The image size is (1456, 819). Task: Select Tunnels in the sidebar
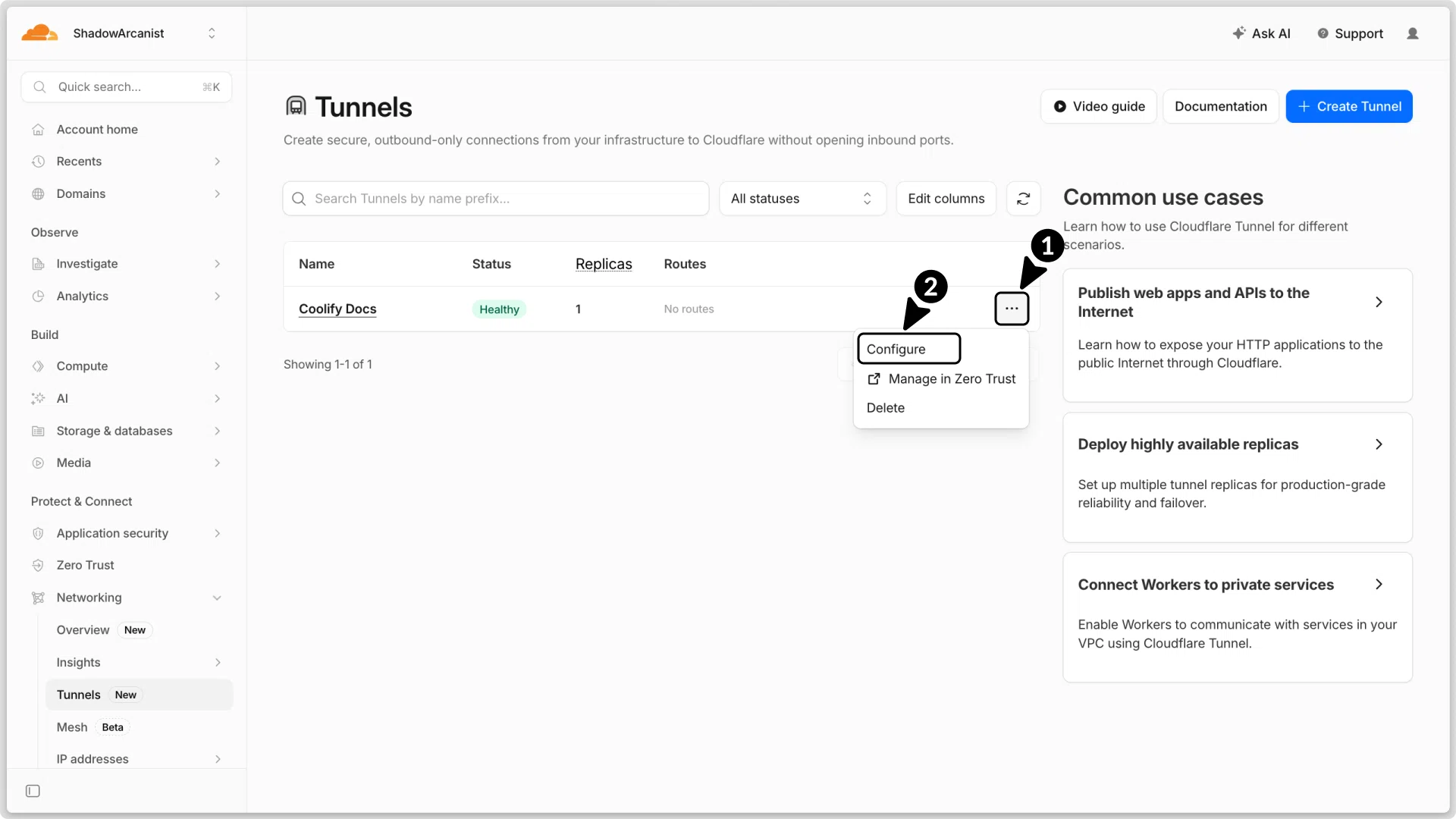[x=139, y=695]
